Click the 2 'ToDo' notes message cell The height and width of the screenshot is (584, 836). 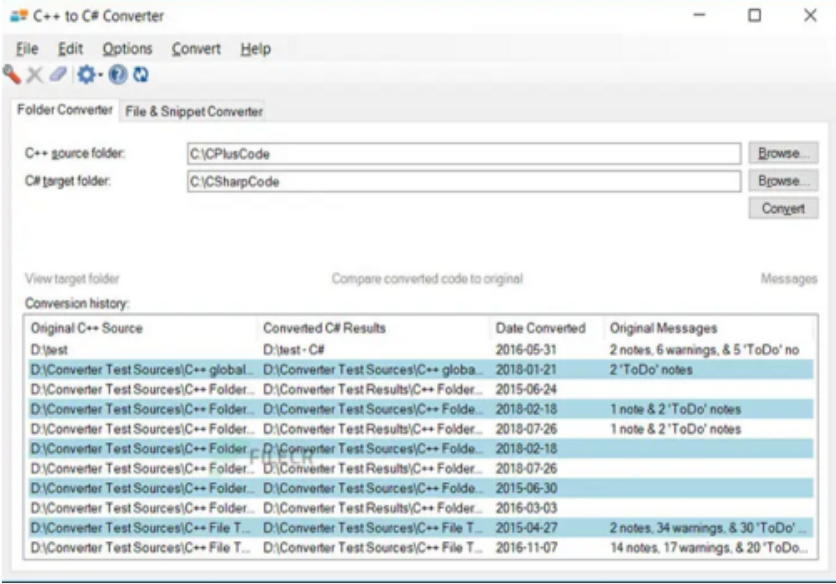tap(651, 370)
